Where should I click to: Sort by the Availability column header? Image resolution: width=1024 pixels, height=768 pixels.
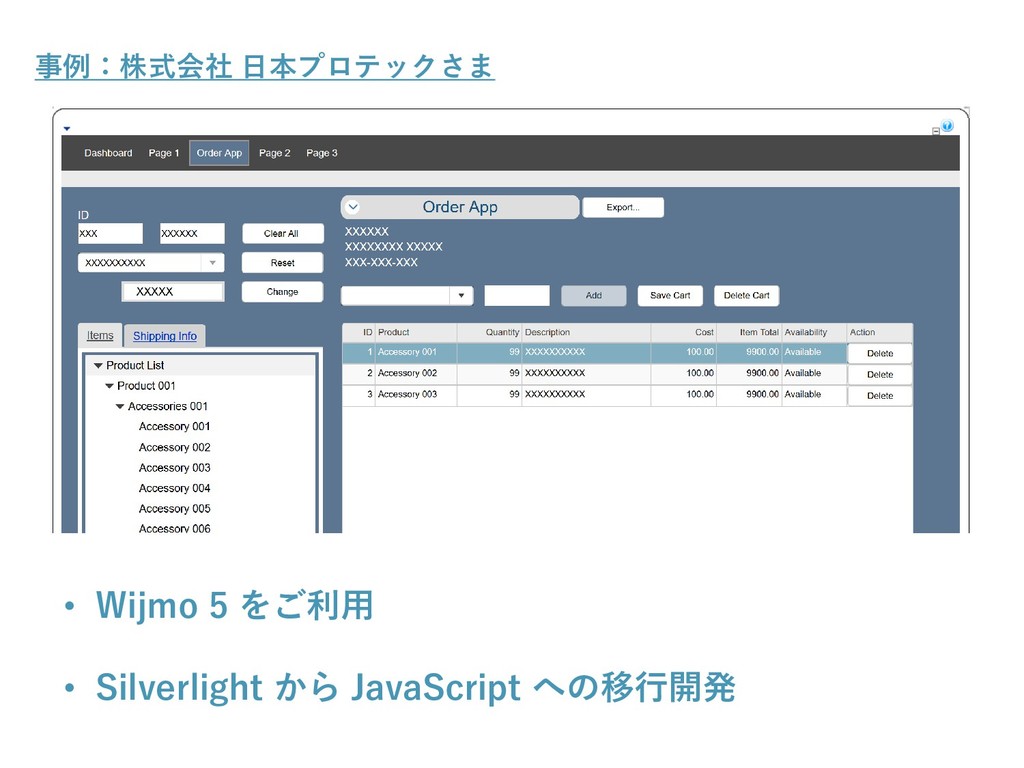[814, 332]
